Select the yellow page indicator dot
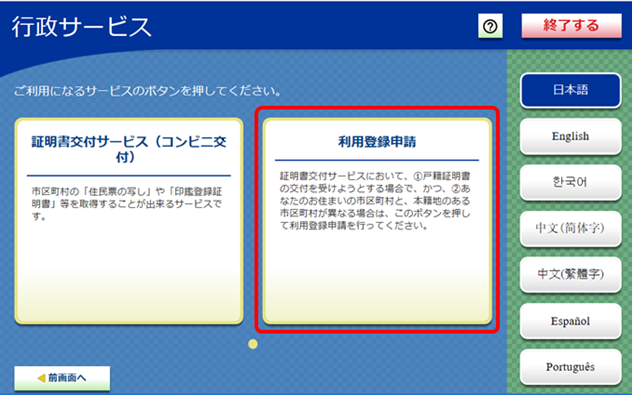This screenshot has height=395, width=632. (253, 344)
